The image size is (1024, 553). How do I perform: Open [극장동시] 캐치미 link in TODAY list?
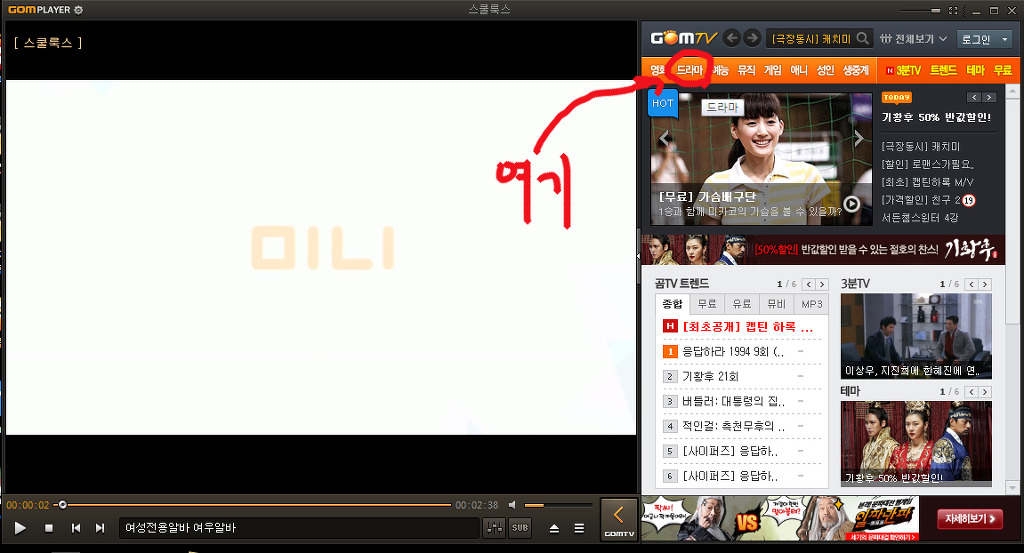pyautogui.click(x=921, y=146)
